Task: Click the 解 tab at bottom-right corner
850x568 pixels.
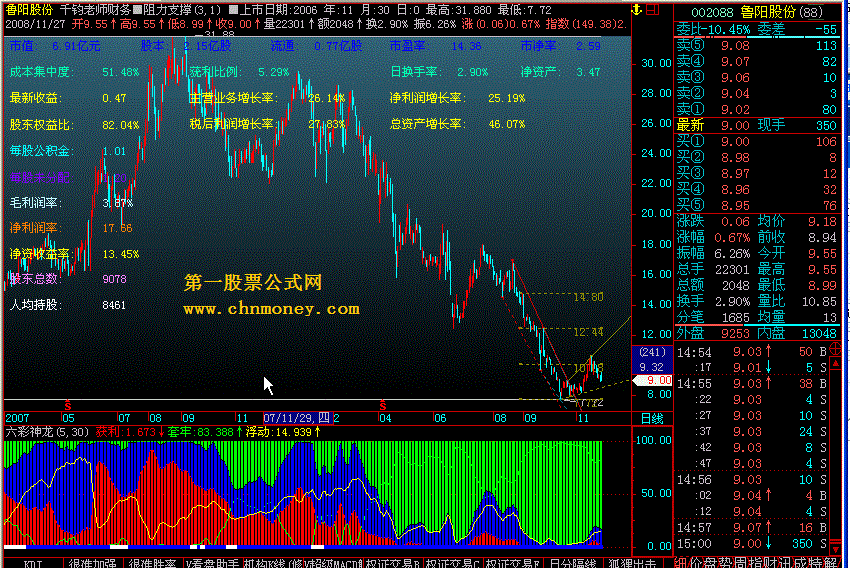Action: click(830, 563)
